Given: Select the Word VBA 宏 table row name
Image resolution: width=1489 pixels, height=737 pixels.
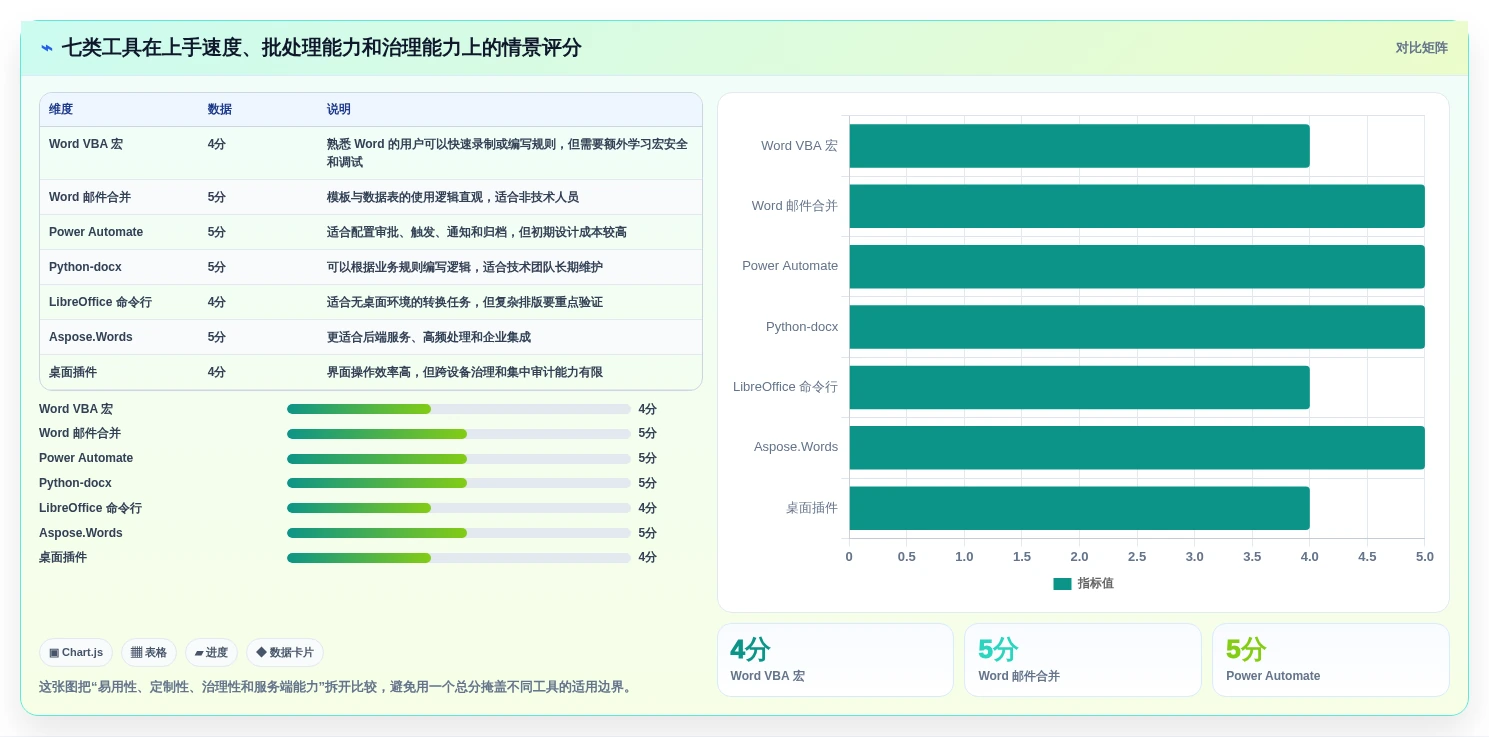Looking at the screenshot, I should point(86,144).
